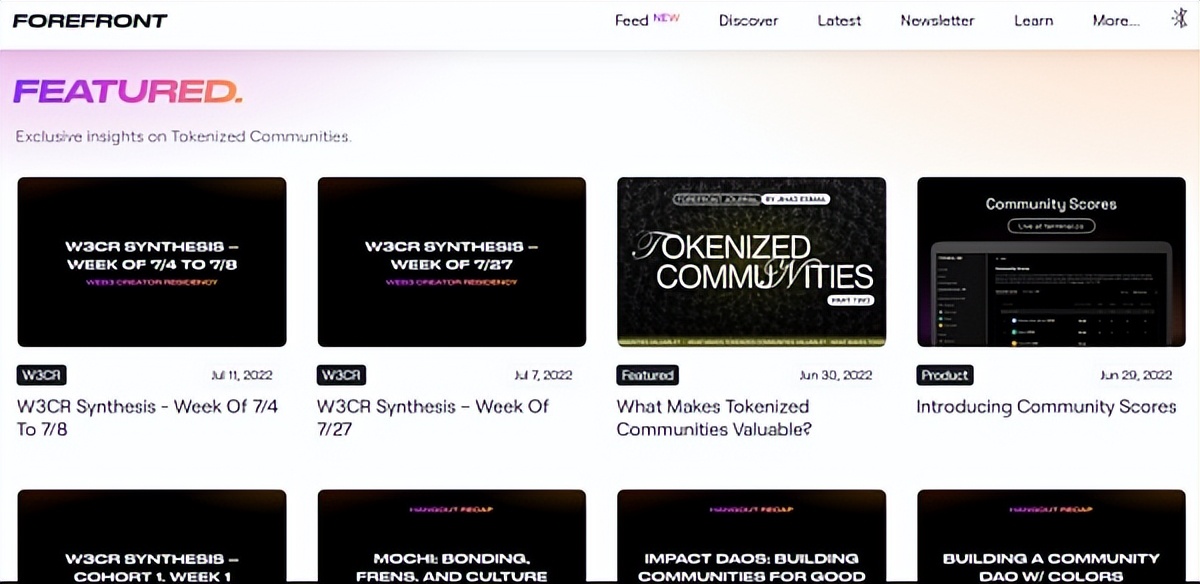Navigate to the Learn section
The image size is (1200, 584).
[1033, 21]
